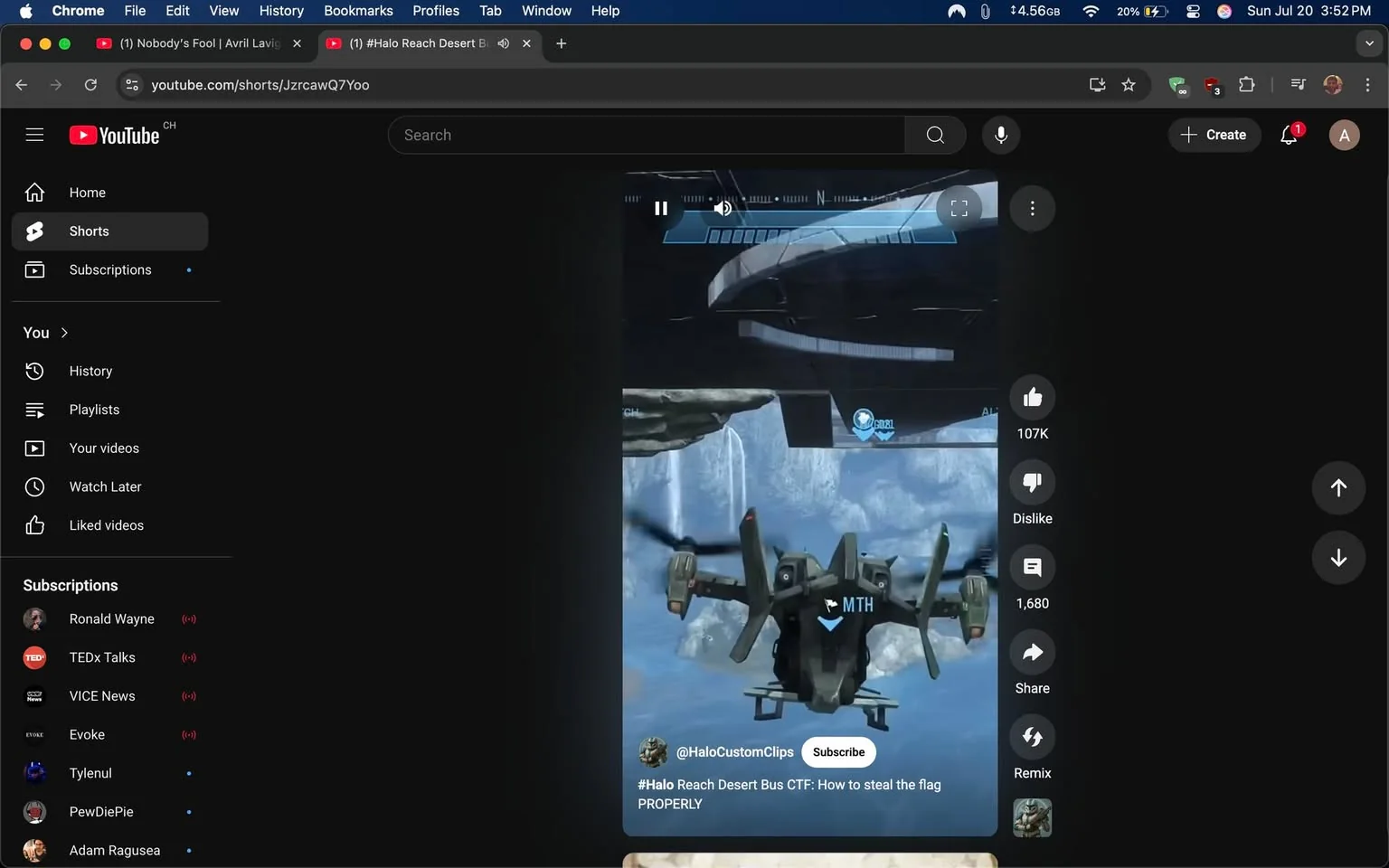Open the YouTube guide hamburger menu
Viewport: 1389px width, 868px height.
34,135
